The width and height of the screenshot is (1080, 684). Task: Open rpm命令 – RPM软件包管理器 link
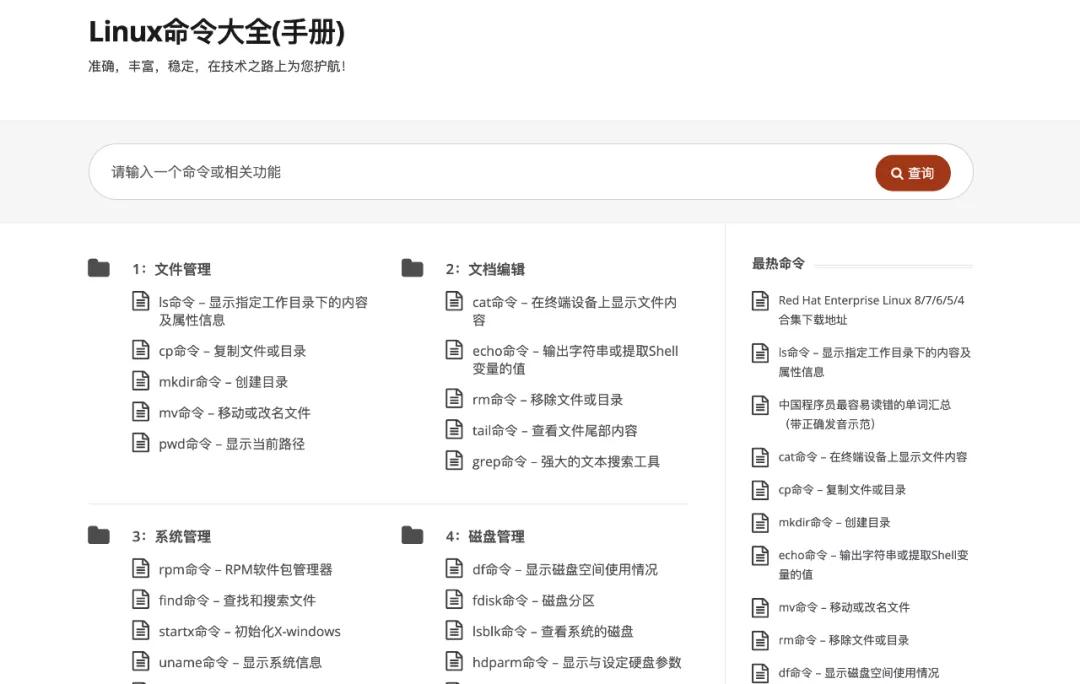pos(245,570)
